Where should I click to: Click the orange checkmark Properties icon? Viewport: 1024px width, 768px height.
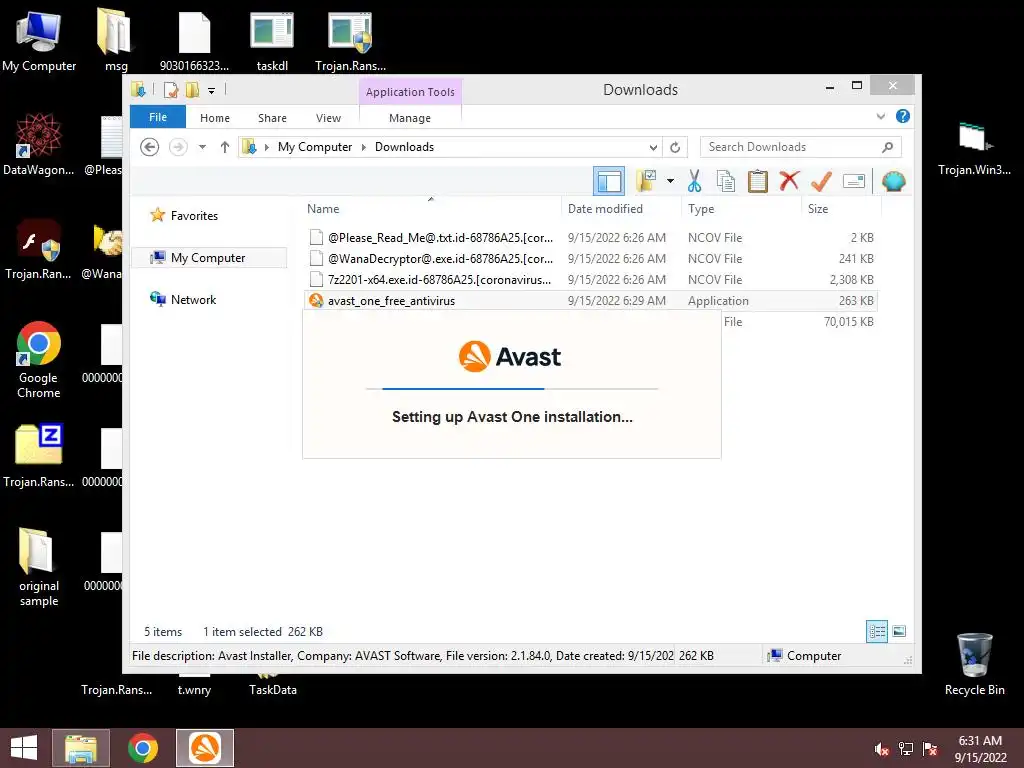821,181
